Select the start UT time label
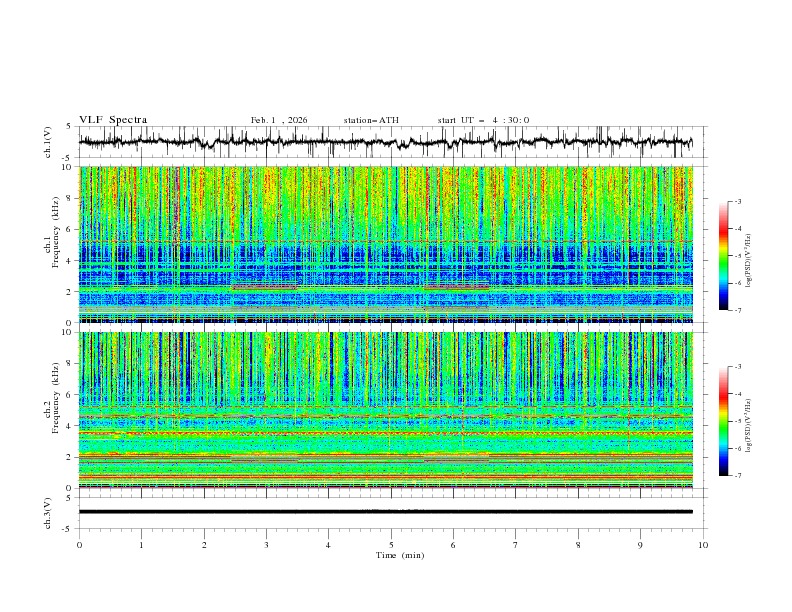 coord(483,120)
